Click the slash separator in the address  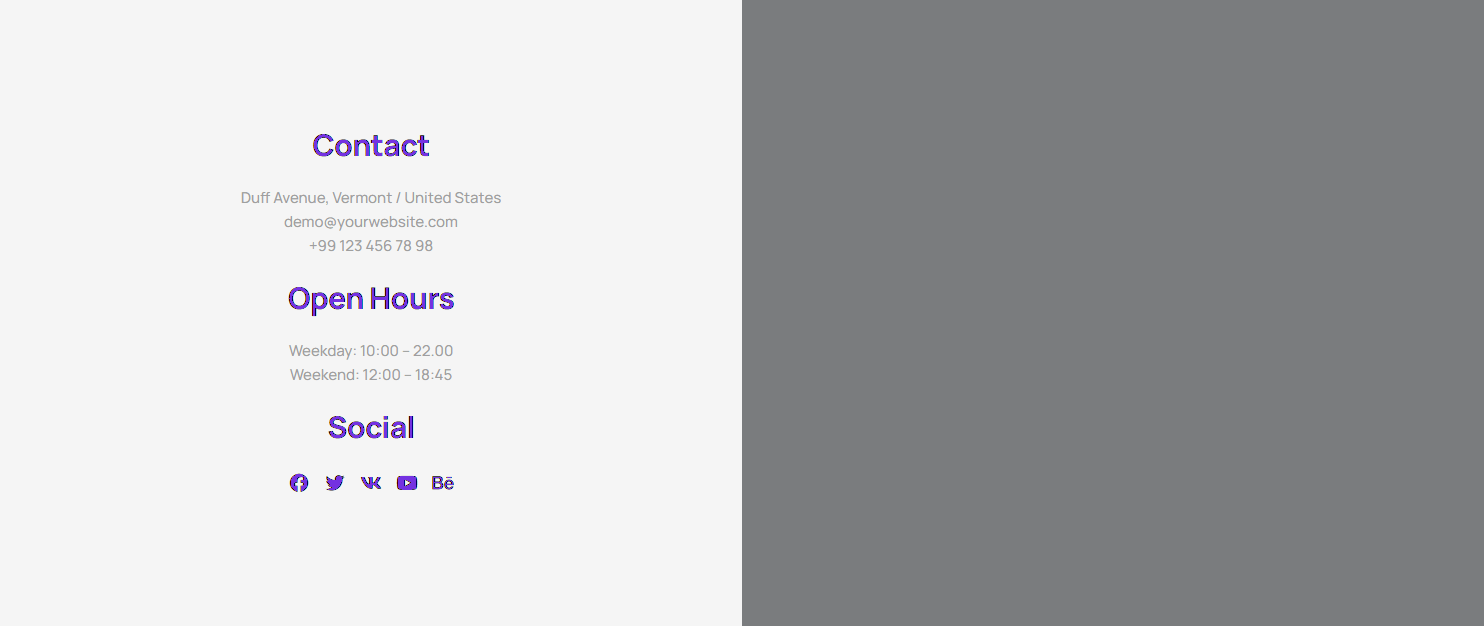point(399,198)
